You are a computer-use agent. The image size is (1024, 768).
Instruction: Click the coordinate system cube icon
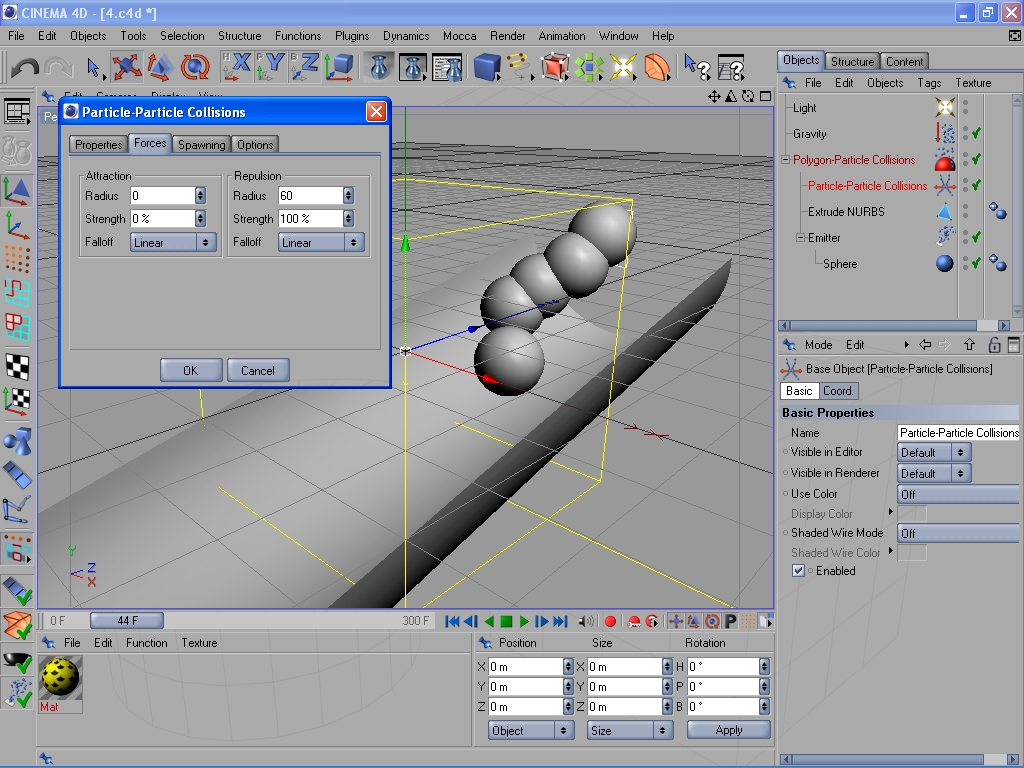click(340, 67)
